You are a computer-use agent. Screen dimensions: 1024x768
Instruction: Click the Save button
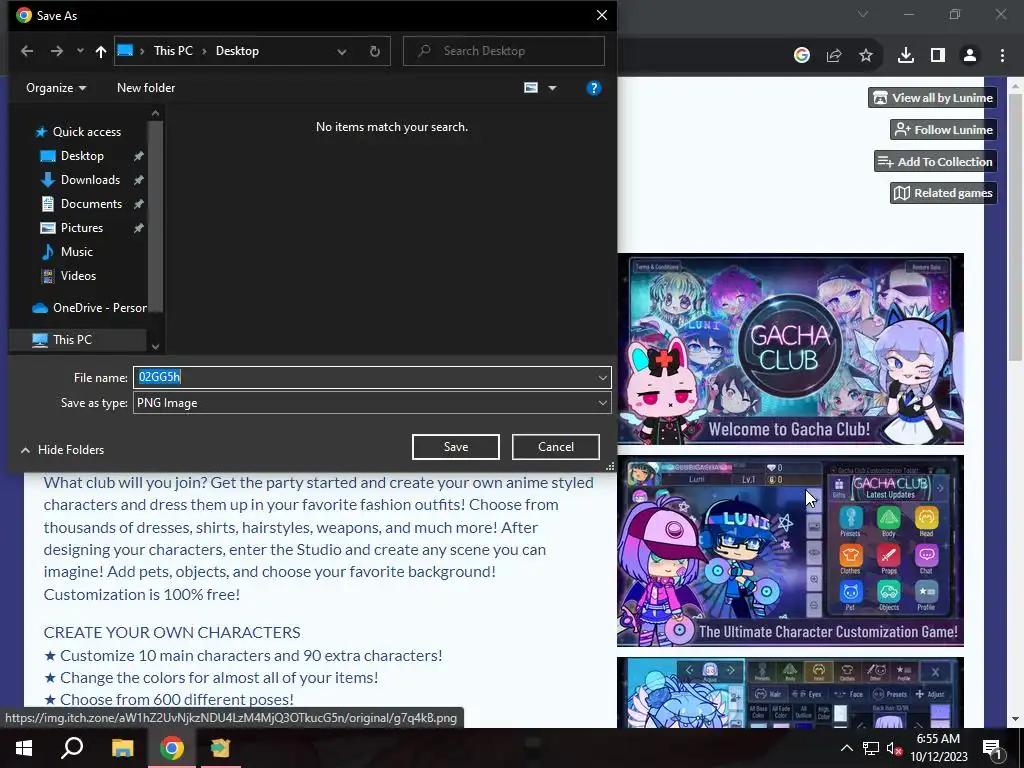456,447
